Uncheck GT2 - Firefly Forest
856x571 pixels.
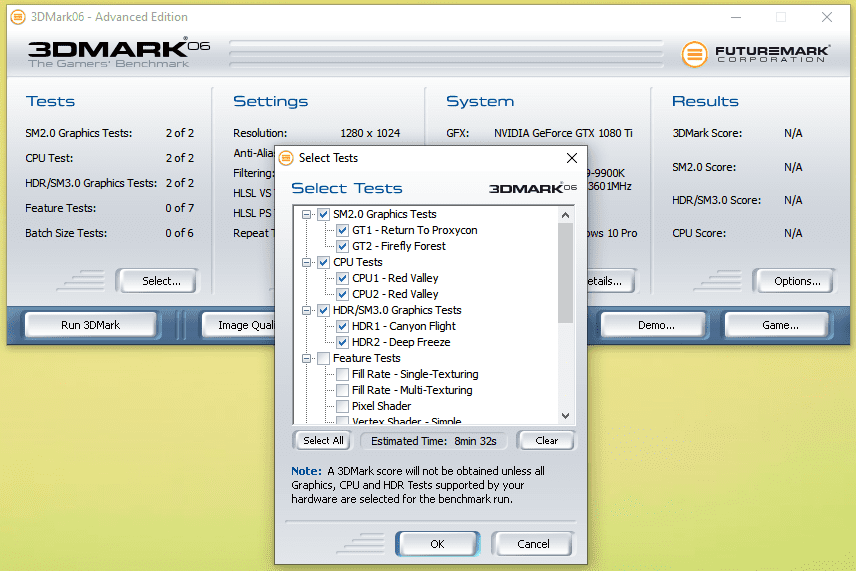point(342,246)
